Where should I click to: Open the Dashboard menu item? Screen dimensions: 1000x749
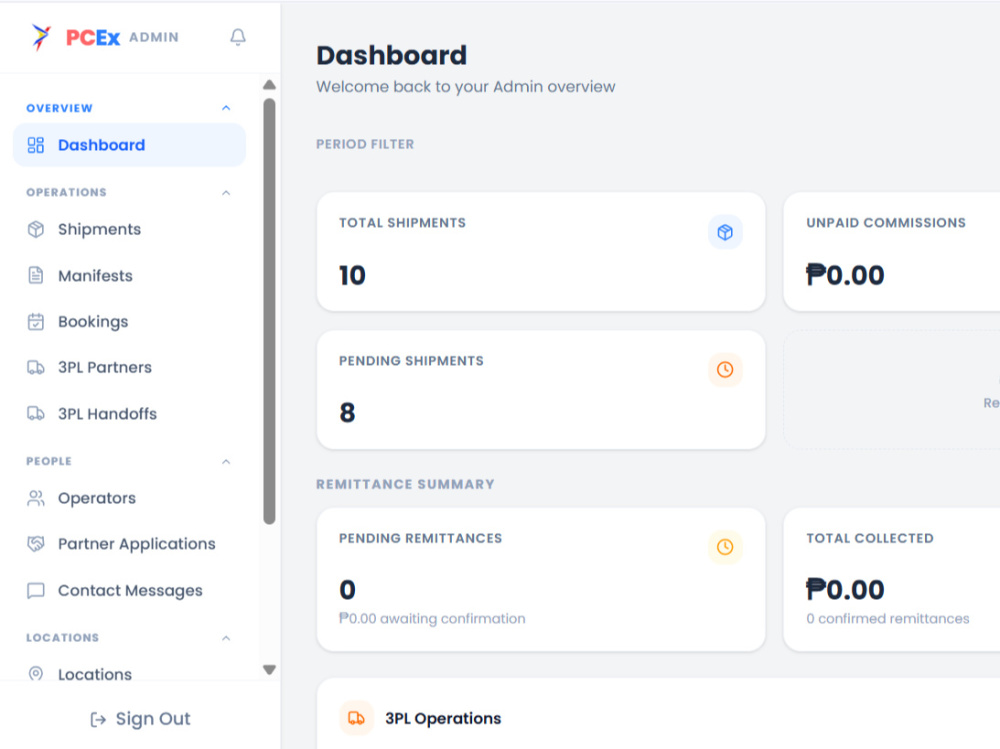129,145
